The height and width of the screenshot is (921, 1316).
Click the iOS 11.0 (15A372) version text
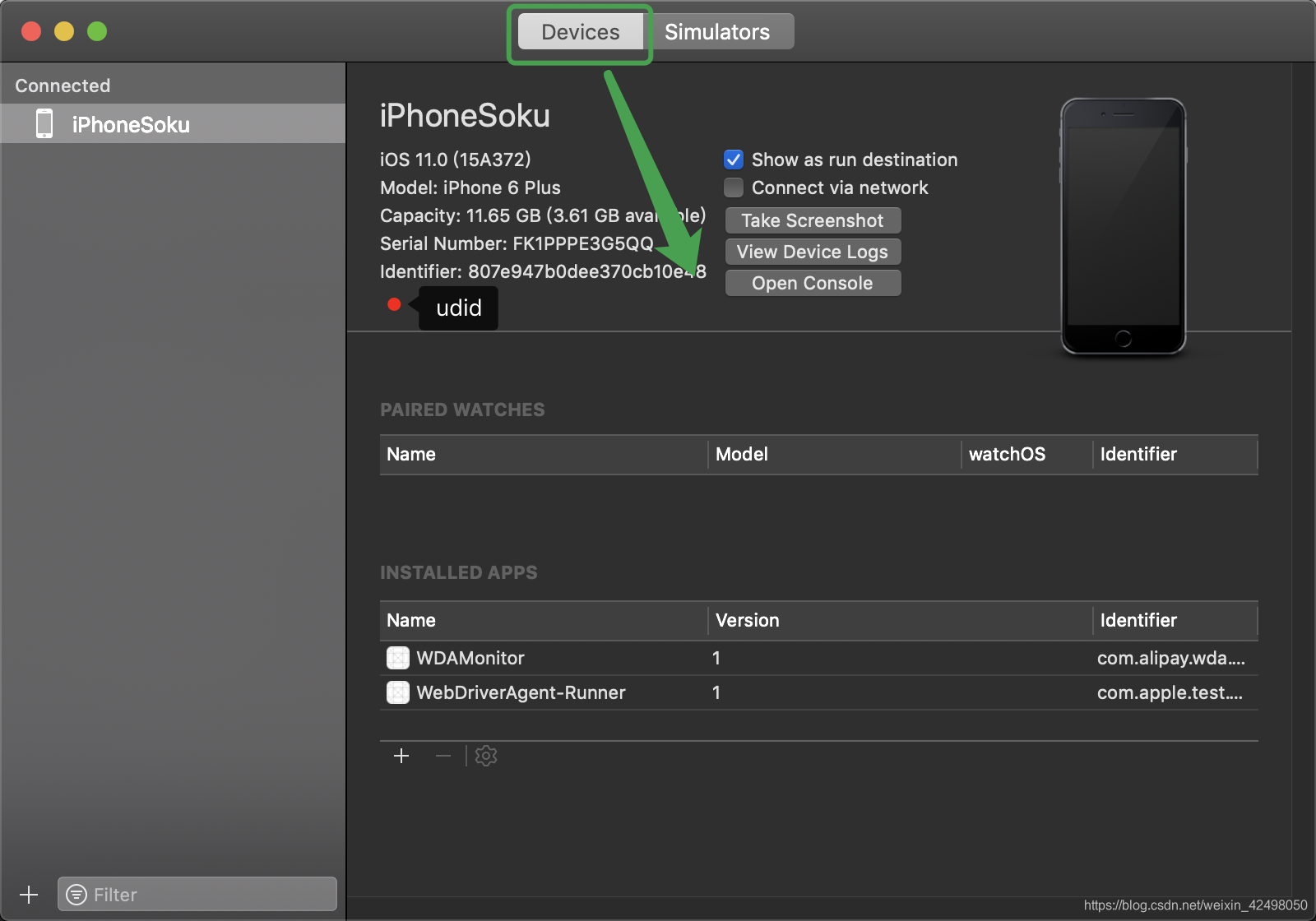(x=456, y=160)
